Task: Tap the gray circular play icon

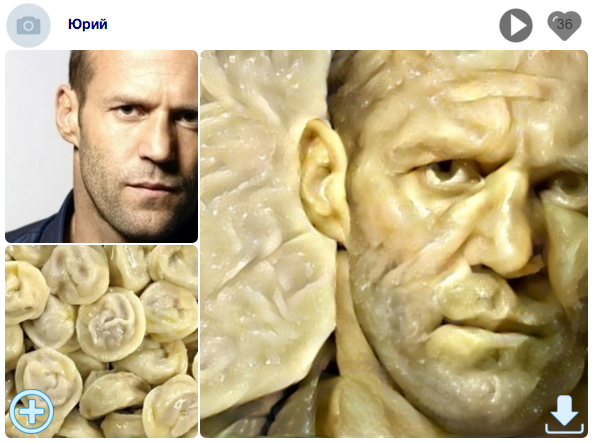Action: click(516, 25)
